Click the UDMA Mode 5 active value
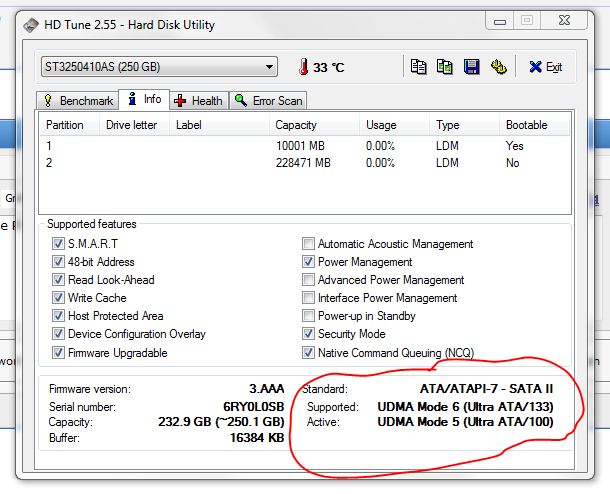Screen dimensions: 610x494 (465, 422)
